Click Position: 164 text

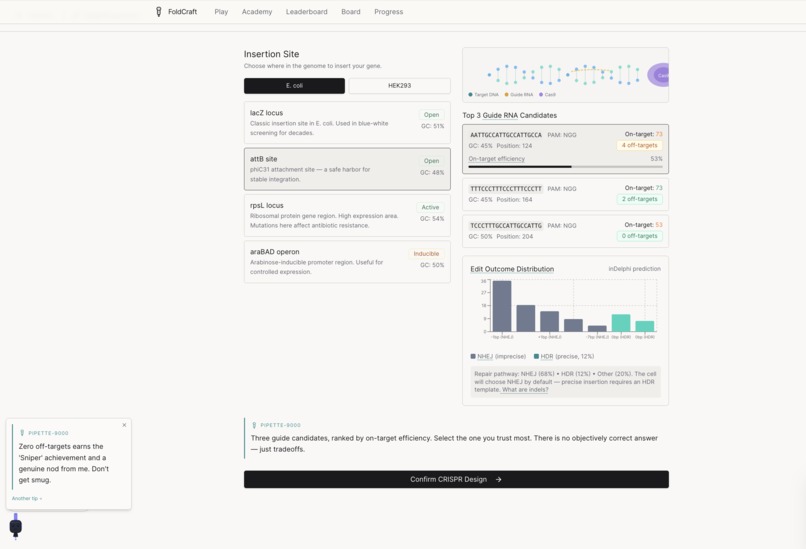(514, 199)
